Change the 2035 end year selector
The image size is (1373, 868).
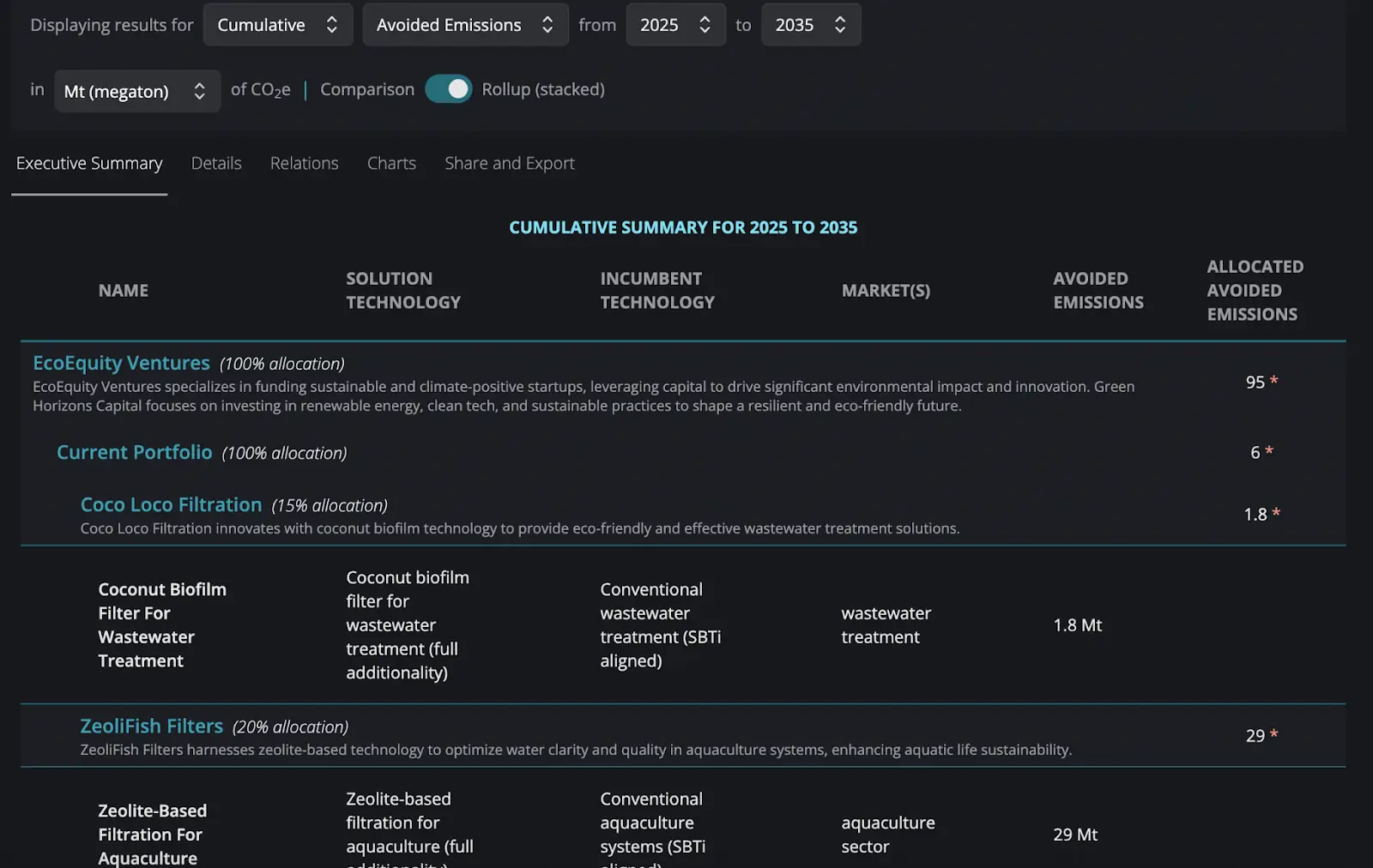(x=810, y=25)
